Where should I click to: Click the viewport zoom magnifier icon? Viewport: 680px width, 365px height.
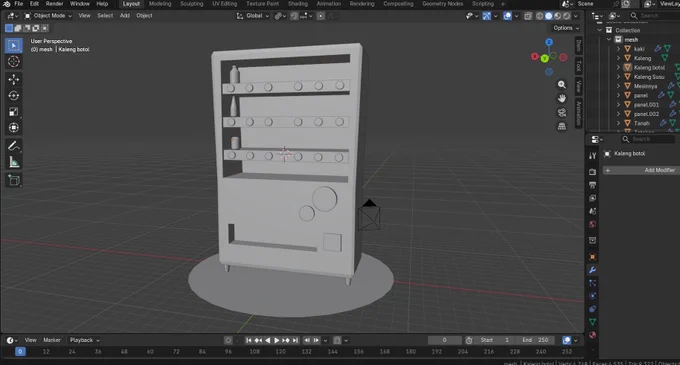coord(562,85)
